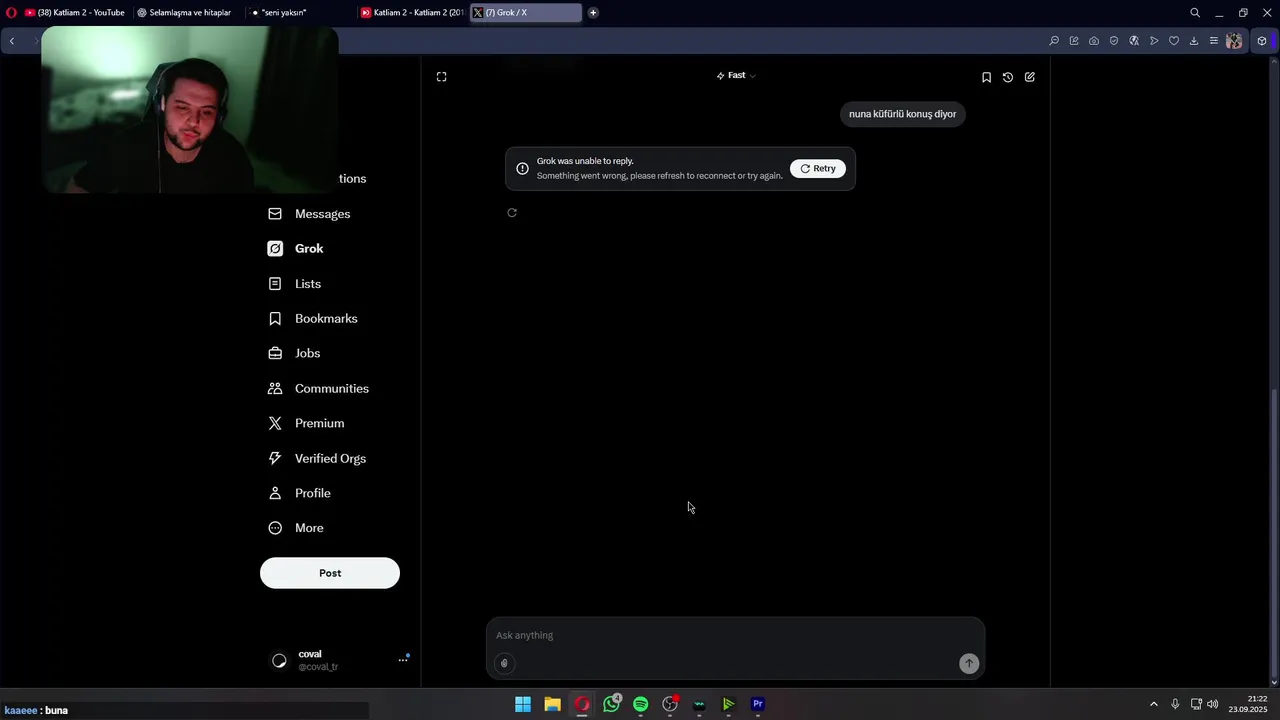Image resolution: width=1280 pixels, height=720 pixels.
Task: Open the ad blocker shield icon
Action: click(1114, 41)
